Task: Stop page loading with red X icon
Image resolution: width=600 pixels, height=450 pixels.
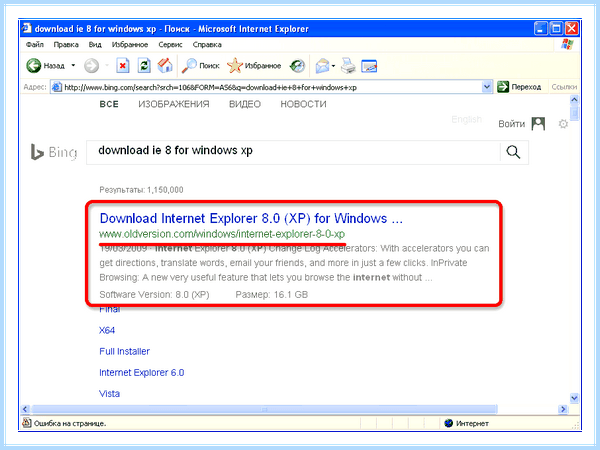Action: tap(122, 65)
